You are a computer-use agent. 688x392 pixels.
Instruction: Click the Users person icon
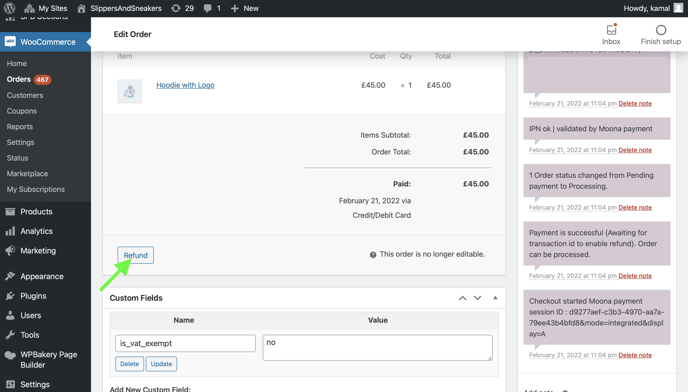coord(10,315)
